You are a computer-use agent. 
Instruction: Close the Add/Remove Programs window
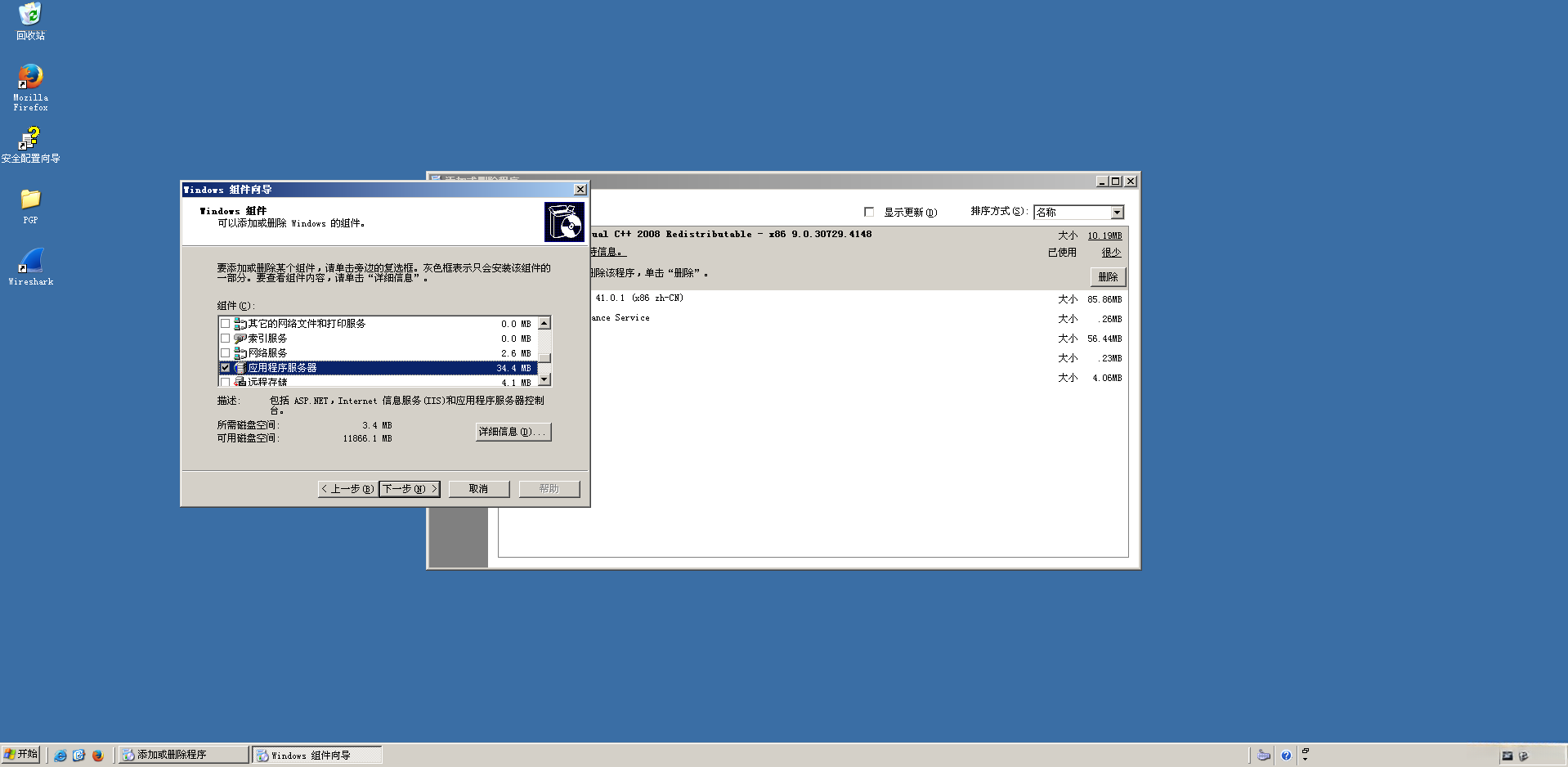coord(1131,182)
